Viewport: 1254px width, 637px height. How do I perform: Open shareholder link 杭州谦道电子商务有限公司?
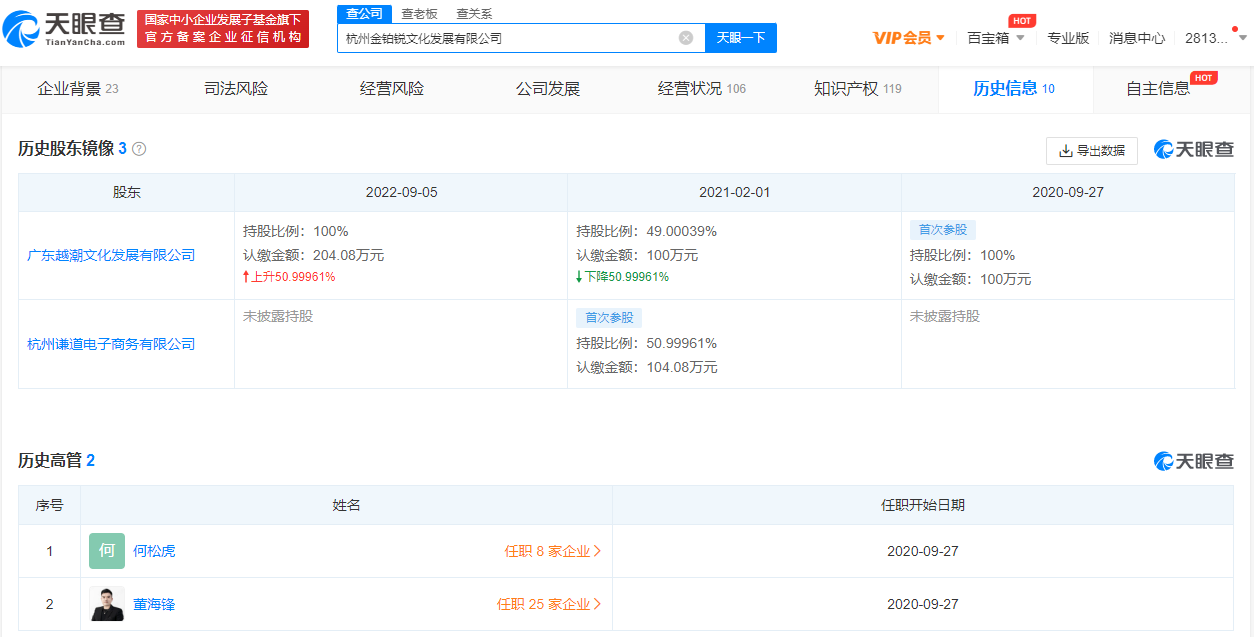click(111, 344)
